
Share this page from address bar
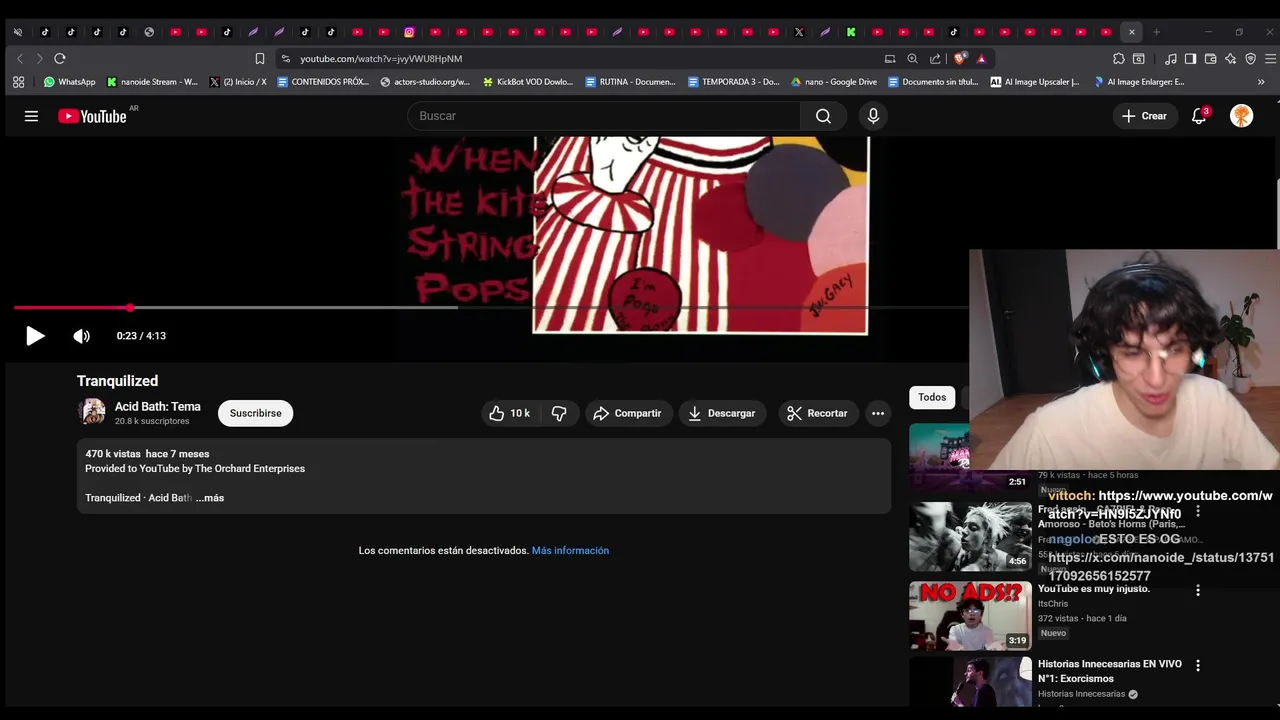935,59
